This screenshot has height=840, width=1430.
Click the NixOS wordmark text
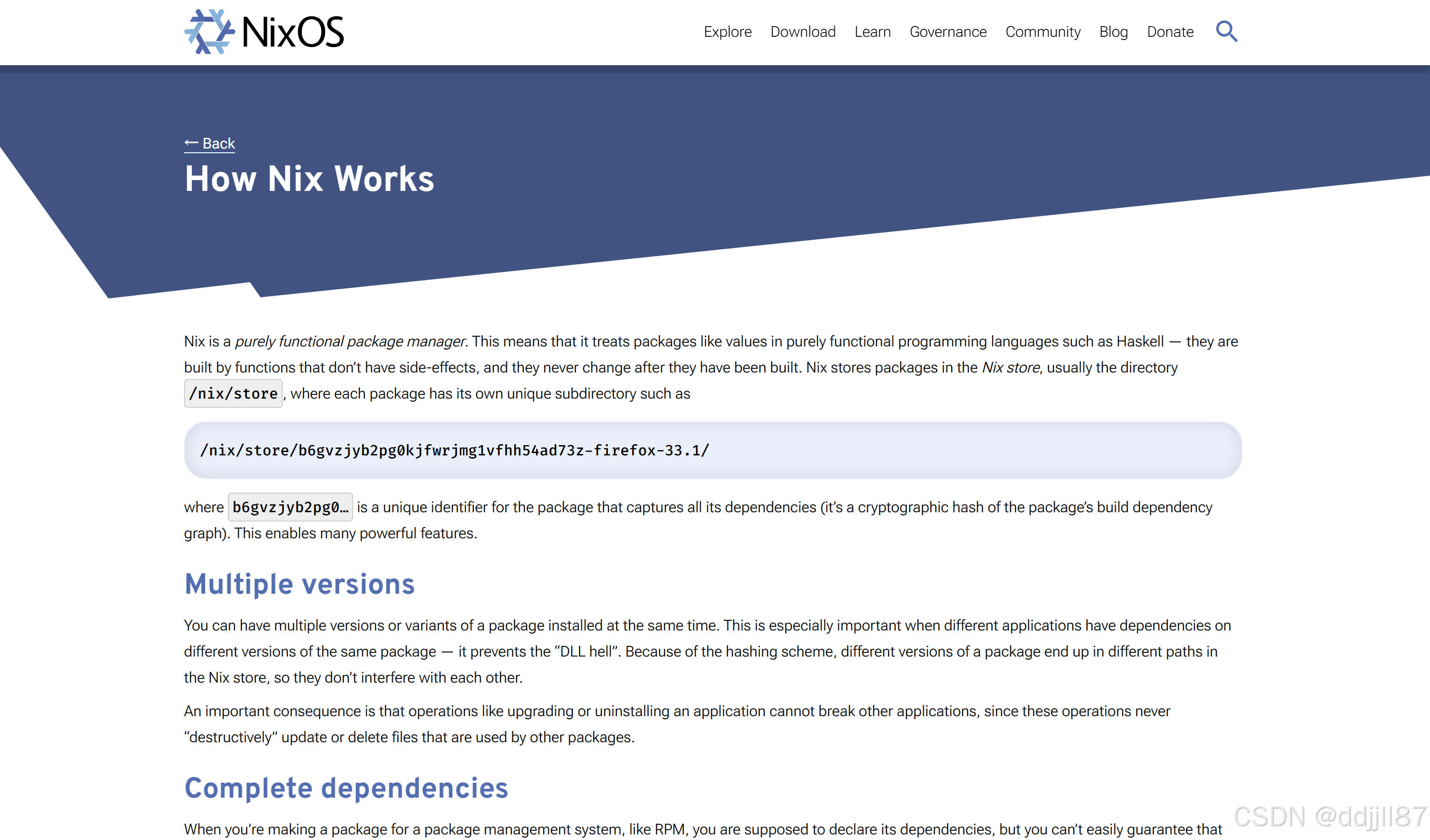click(293, 32)
